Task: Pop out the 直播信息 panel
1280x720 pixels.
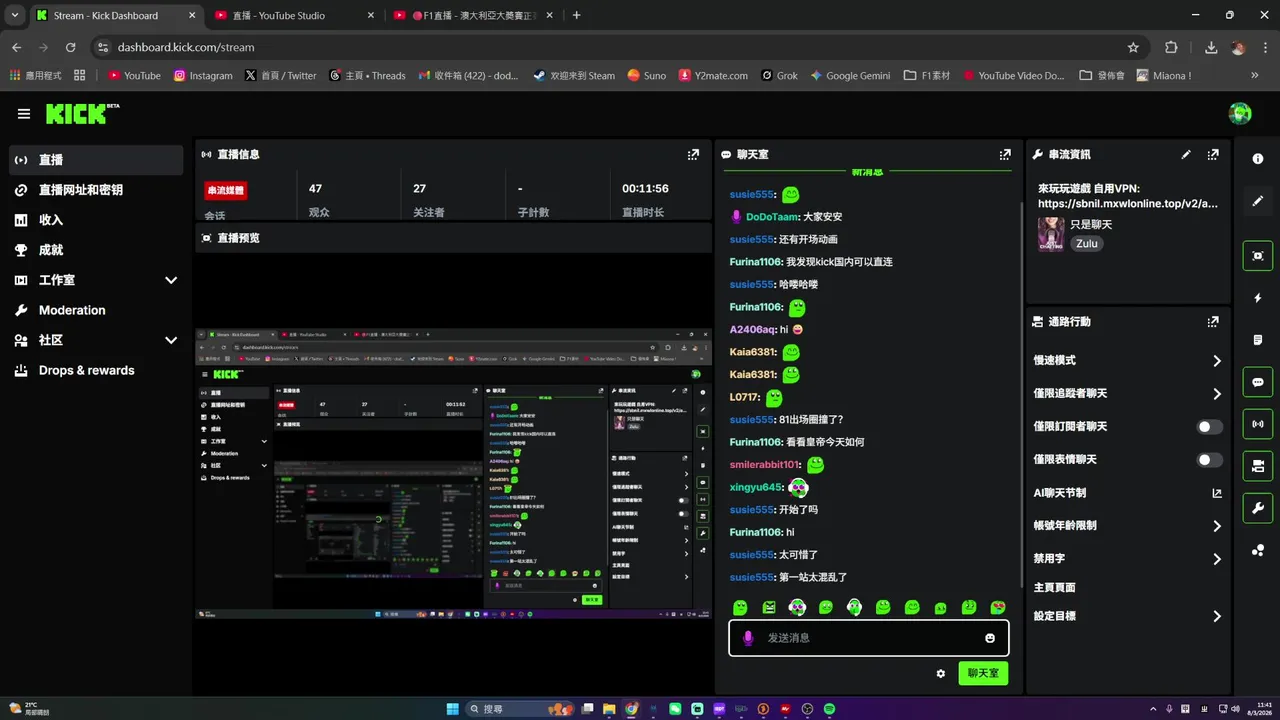Action: [693, 155]
